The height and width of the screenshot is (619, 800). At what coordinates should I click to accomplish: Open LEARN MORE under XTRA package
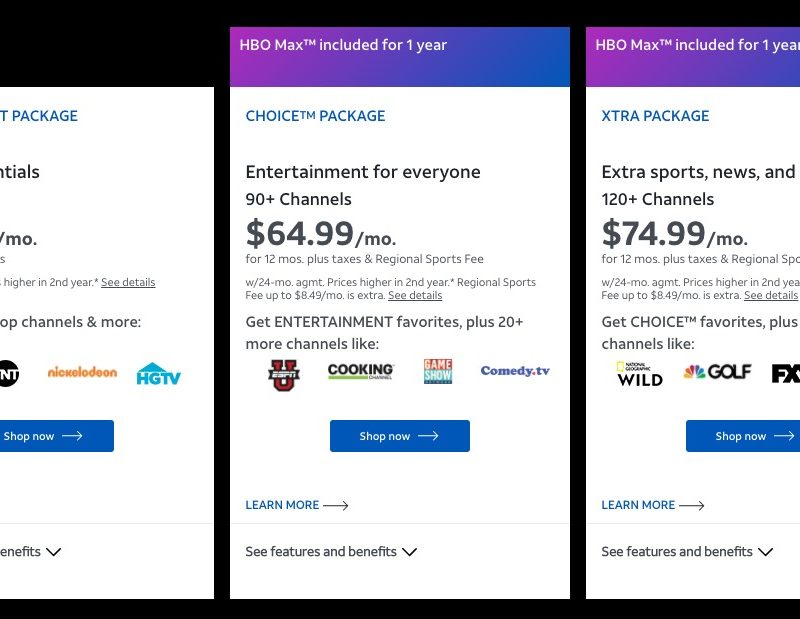tap(652, 505)
